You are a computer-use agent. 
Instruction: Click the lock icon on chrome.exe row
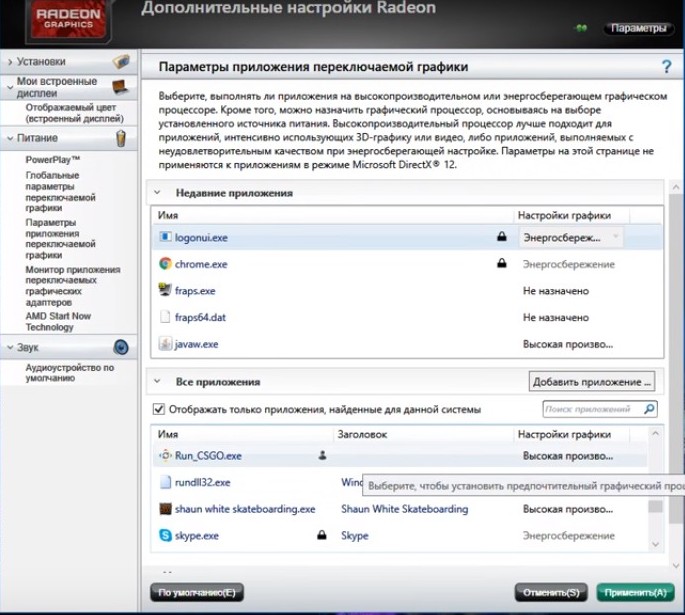pos(502,263)
